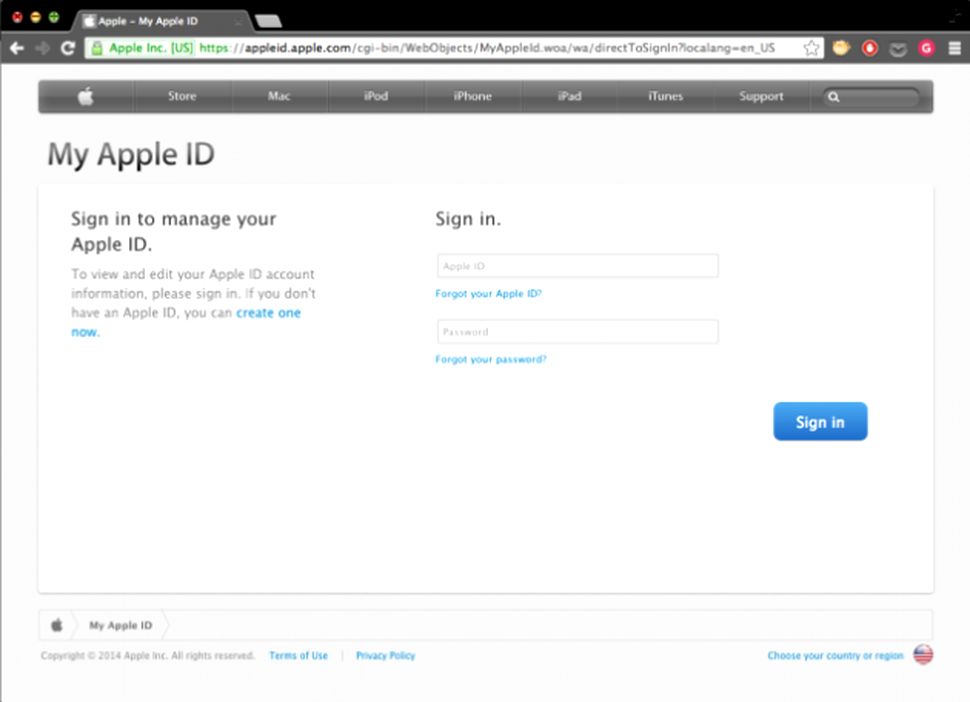970x702 pixels.
Task: Select the iTunes navigation item
Action: (x=665, y=97)
